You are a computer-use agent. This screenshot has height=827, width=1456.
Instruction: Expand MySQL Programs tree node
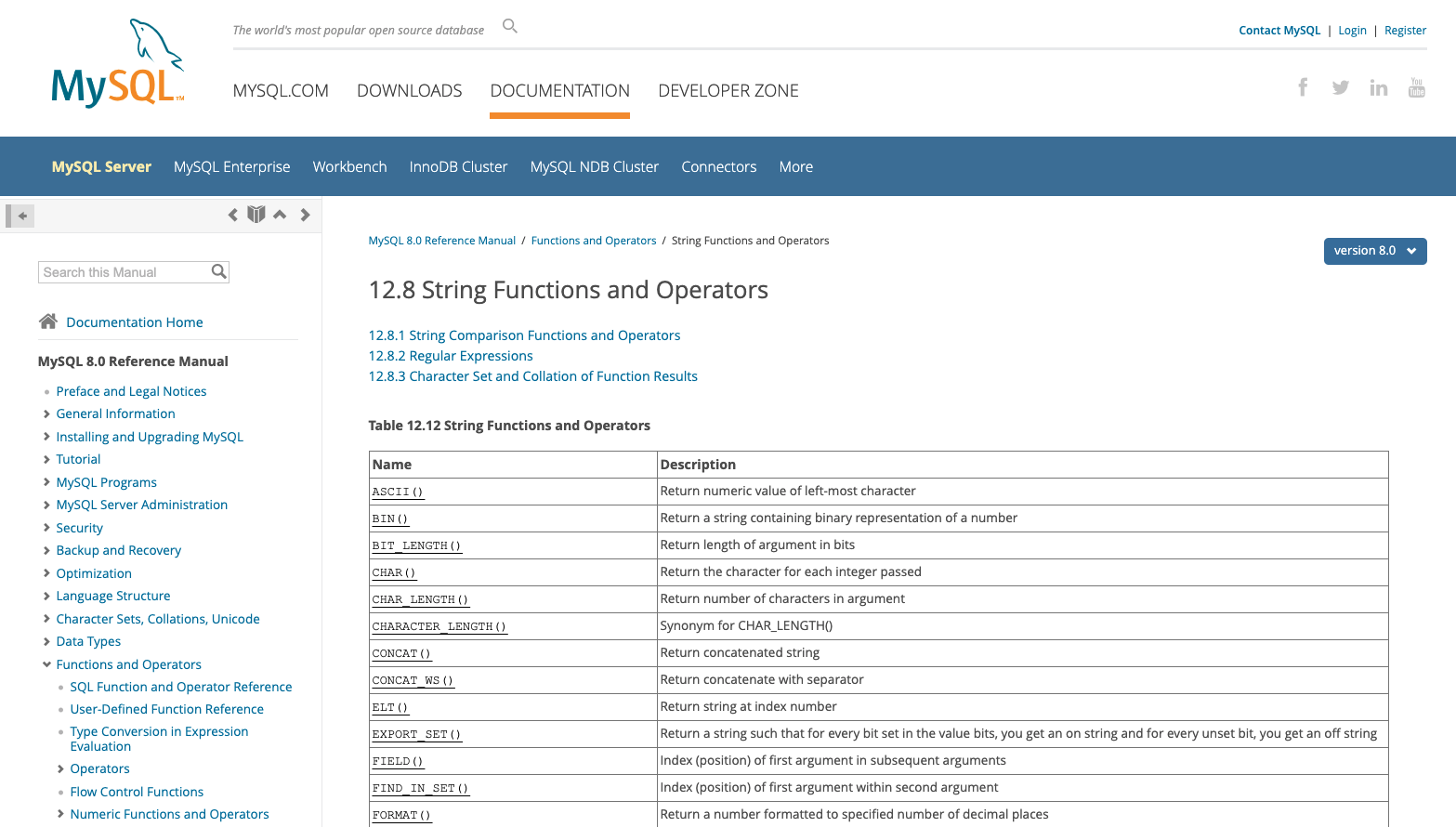tap(46, 481)
